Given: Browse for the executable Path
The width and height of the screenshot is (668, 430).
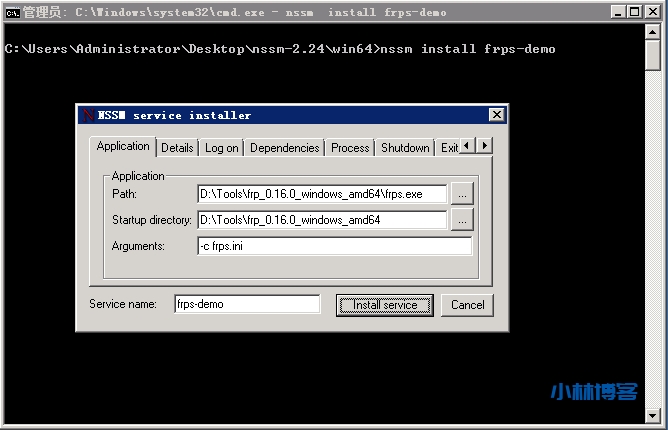Looking at the screenshot, I should point(461,194).
